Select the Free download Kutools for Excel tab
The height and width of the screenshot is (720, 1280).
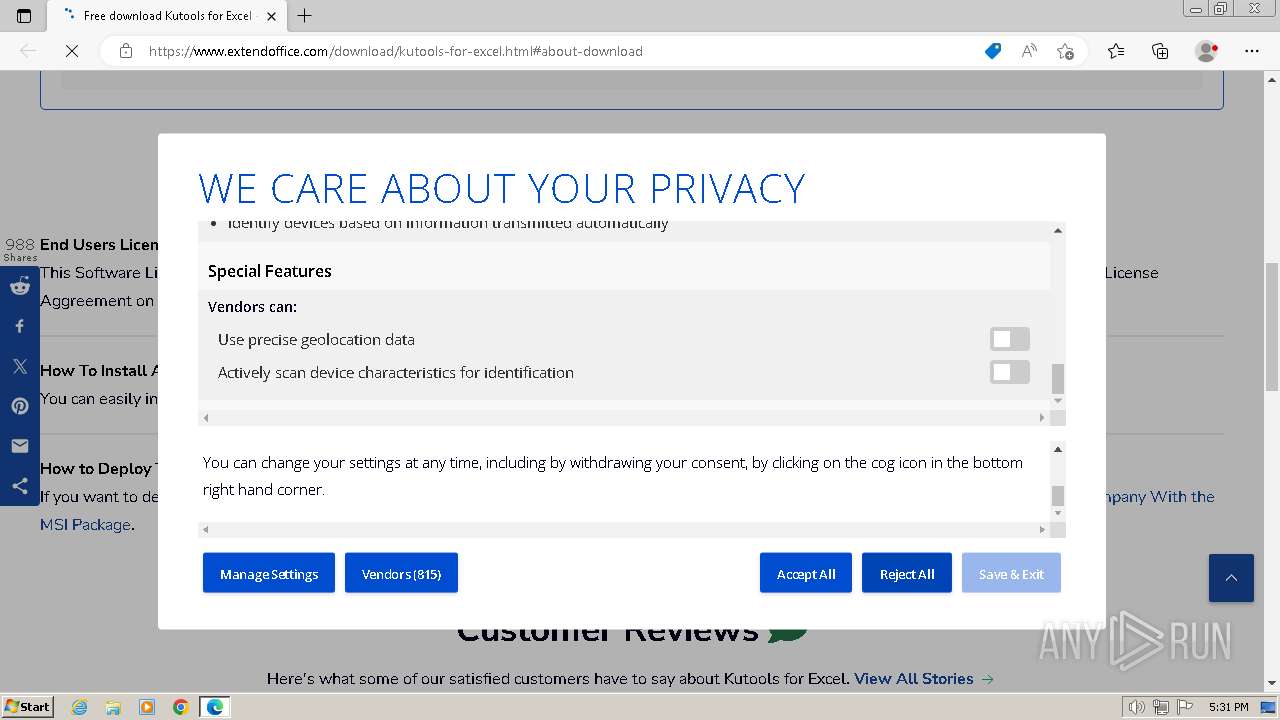point(168,15)
